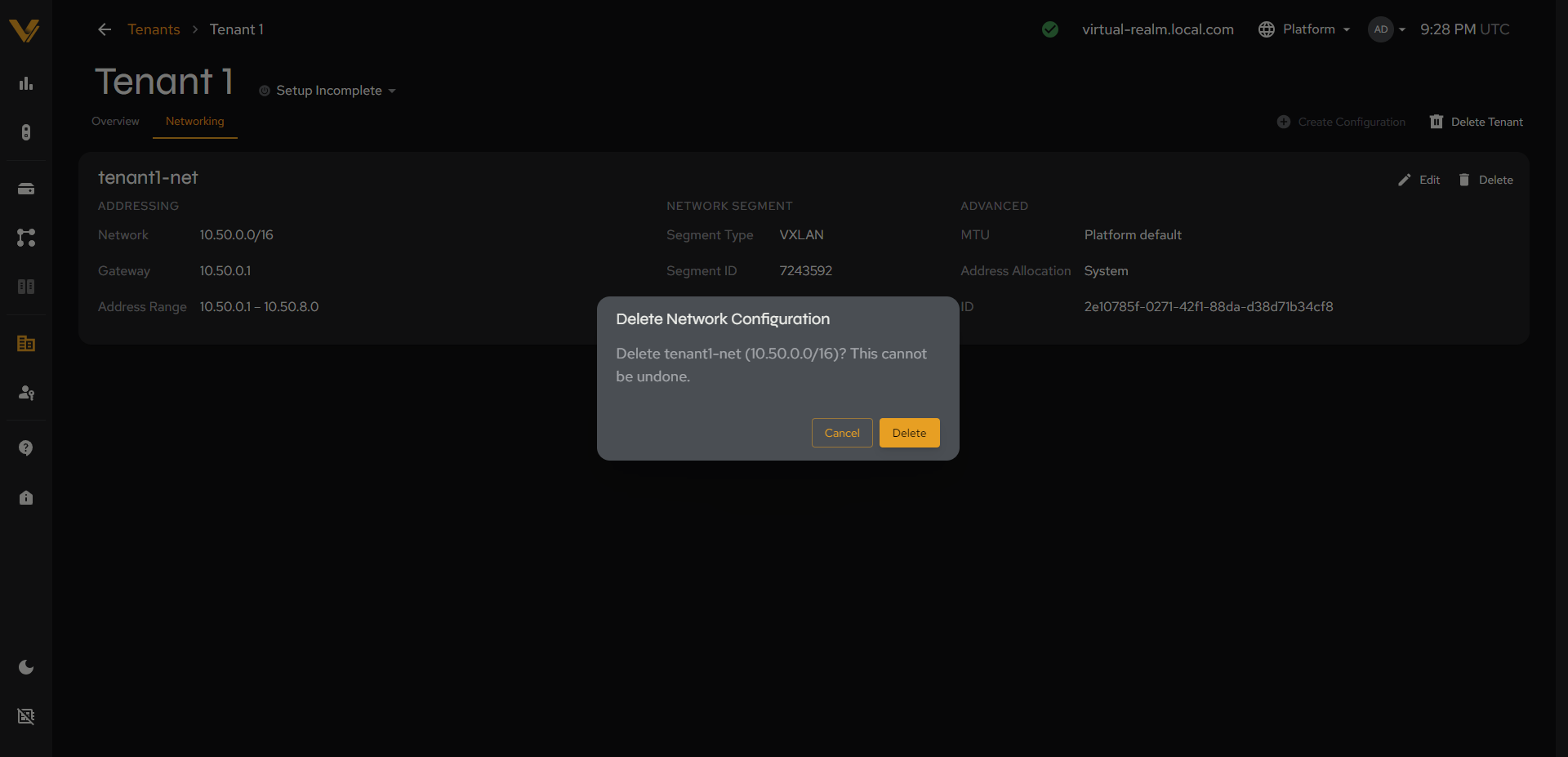Open the dashboard bar chart icon

[26, 83]
